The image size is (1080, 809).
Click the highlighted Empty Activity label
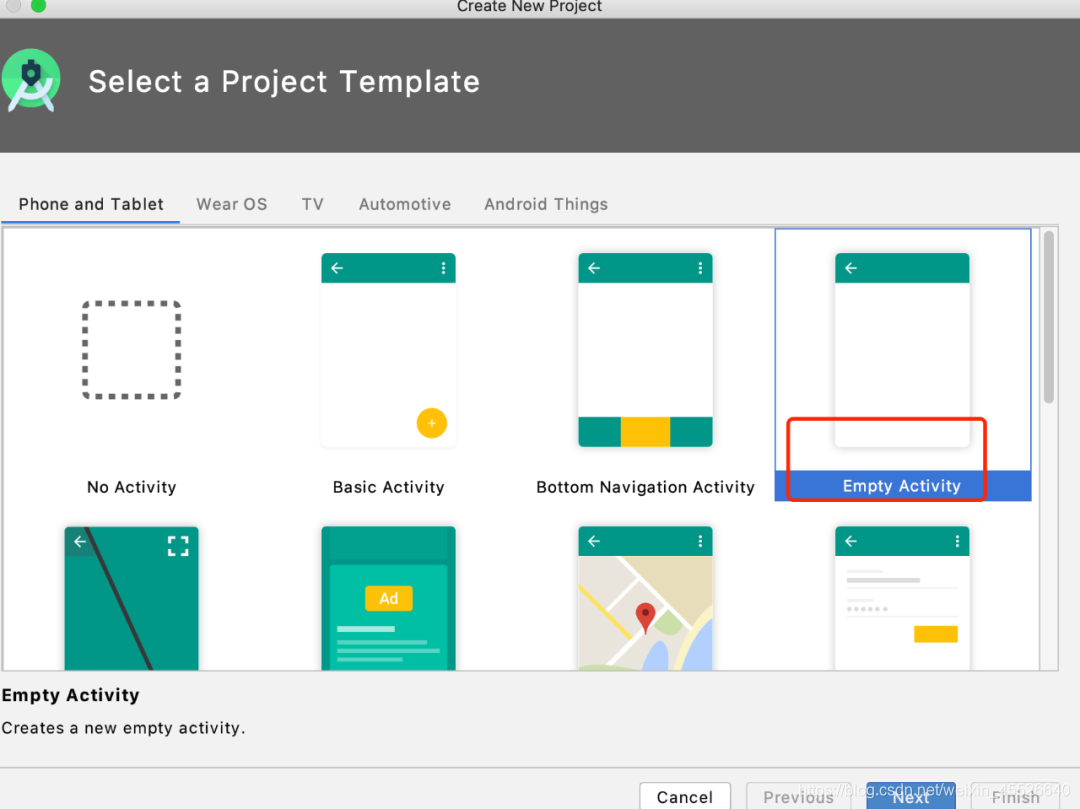902,486
